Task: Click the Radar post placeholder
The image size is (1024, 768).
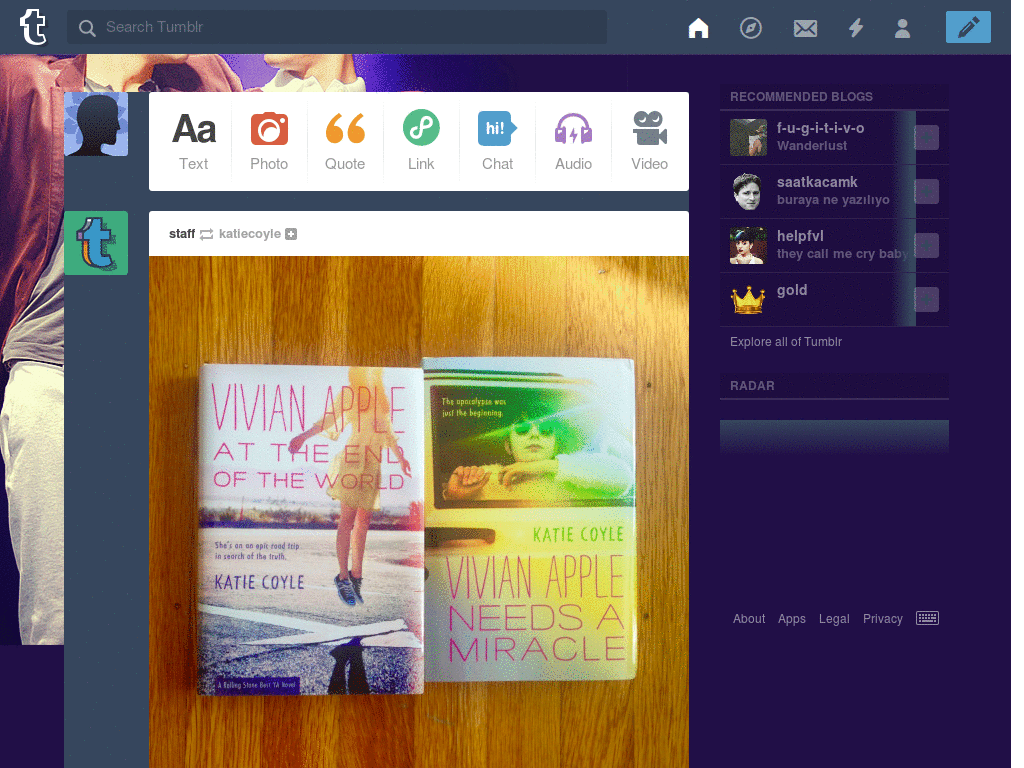Action: (x=834, y=436)
